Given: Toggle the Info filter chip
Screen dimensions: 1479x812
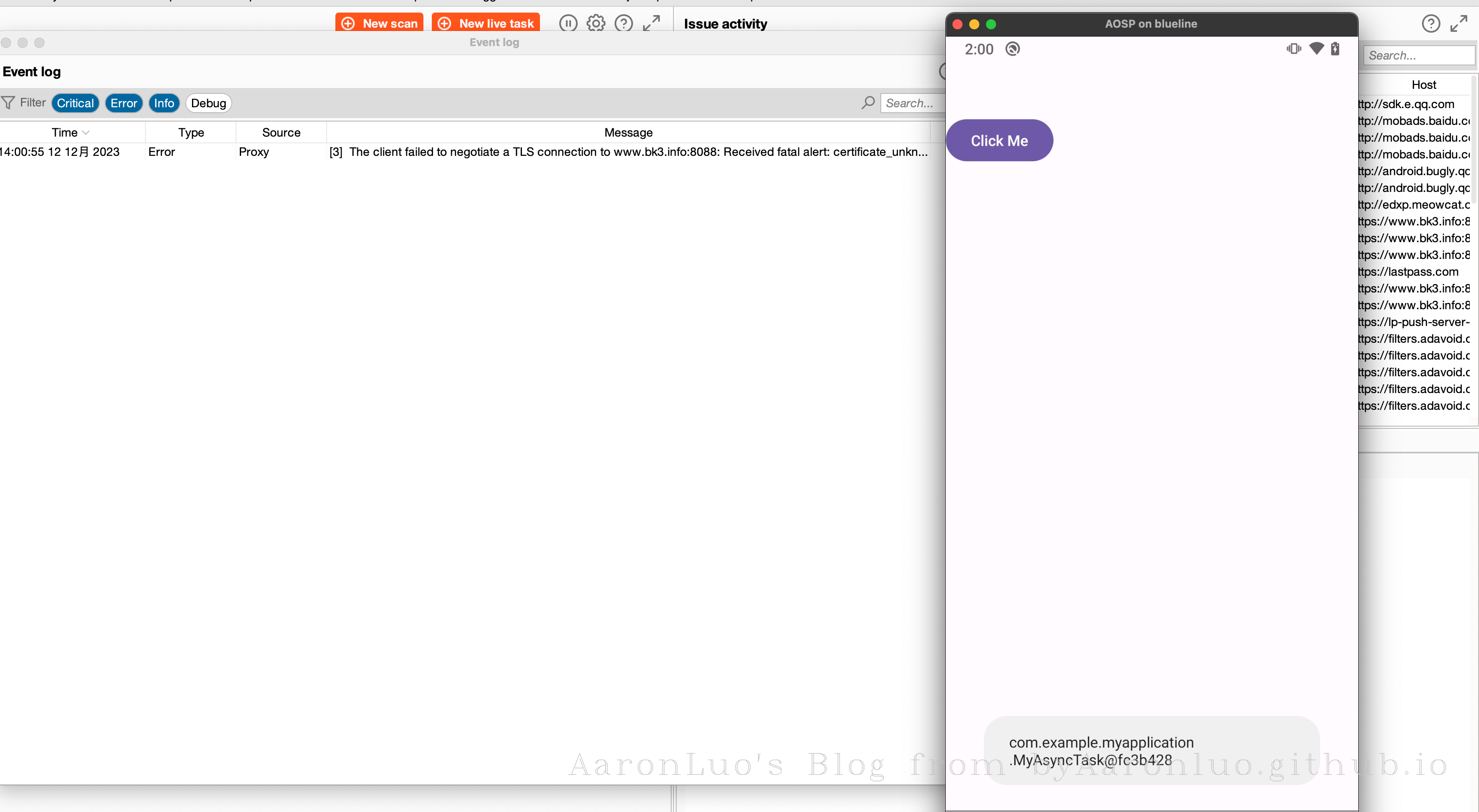Looking at the screenshot, I should coord(163,103).
